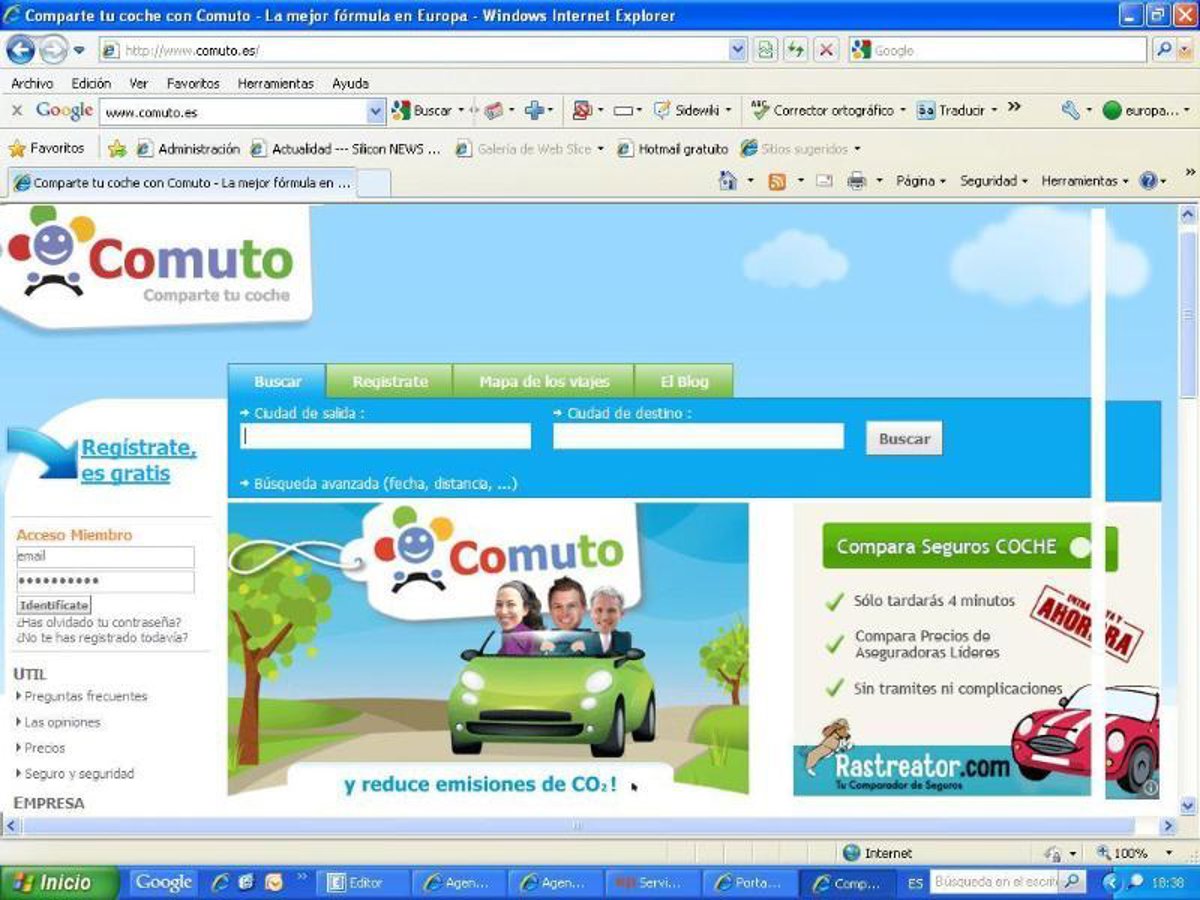The width and height of the screenshot is (1200, 900).
Task: Click the Búsqueda avanzada link
Action: tap(385, 483)
